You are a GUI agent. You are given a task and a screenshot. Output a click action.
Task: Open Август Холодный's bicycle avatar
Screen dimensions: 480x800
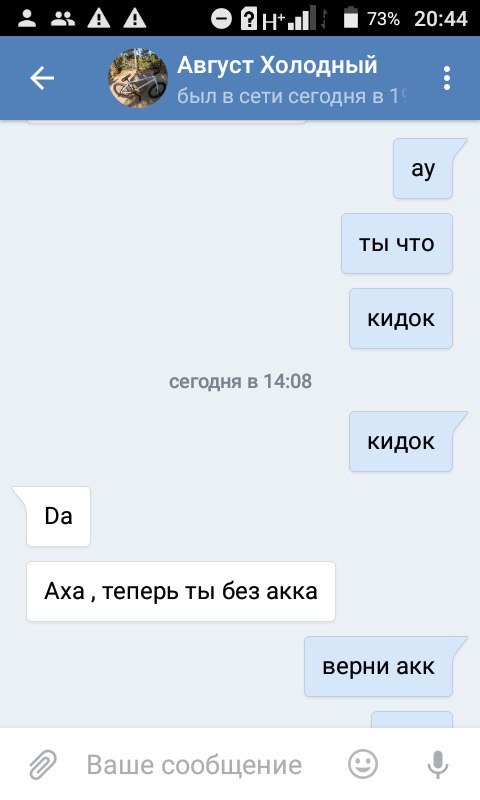tap(138, 78)
